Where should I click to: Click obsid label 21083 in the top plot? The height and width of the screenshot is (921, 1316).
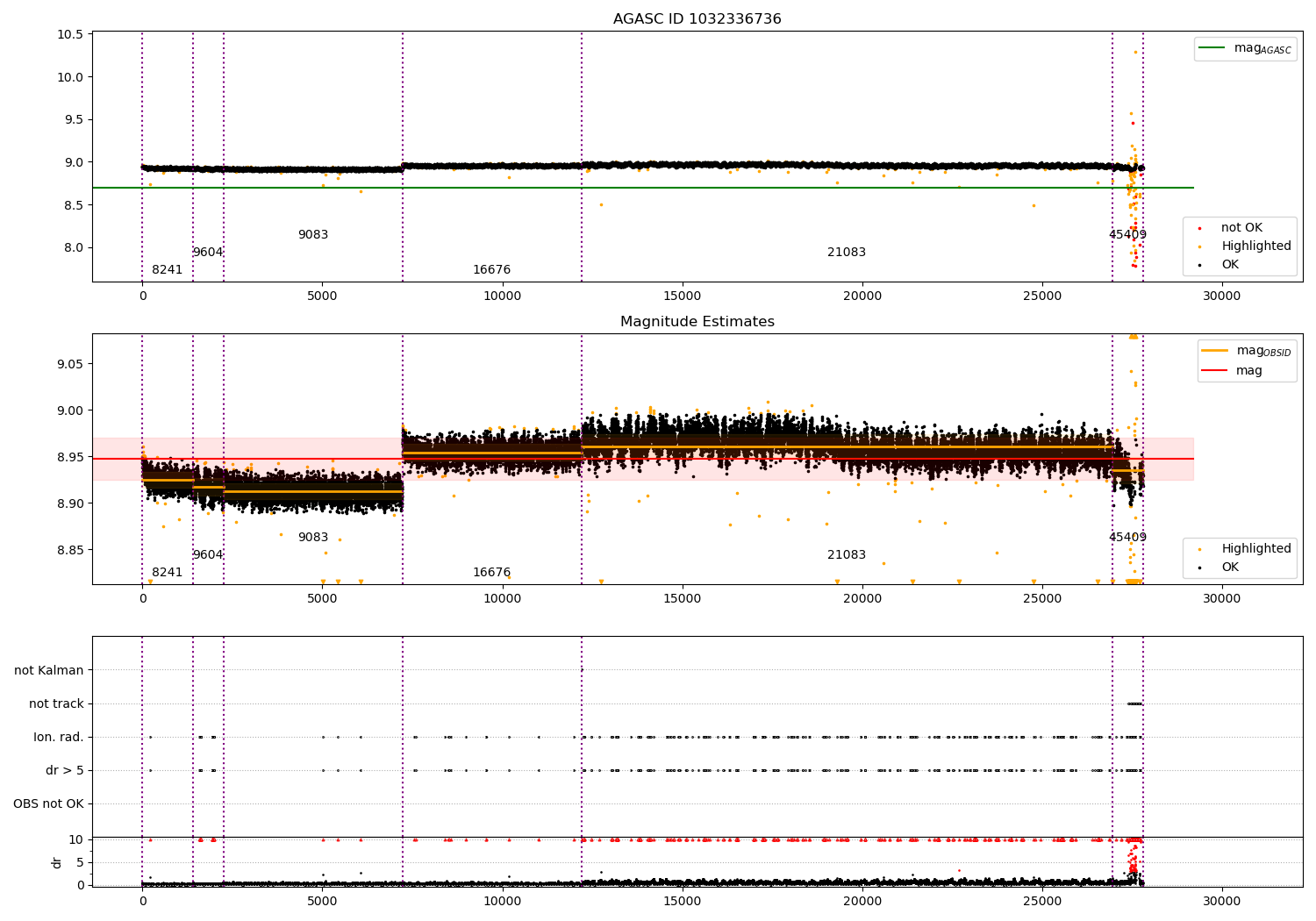pos(847,253)
